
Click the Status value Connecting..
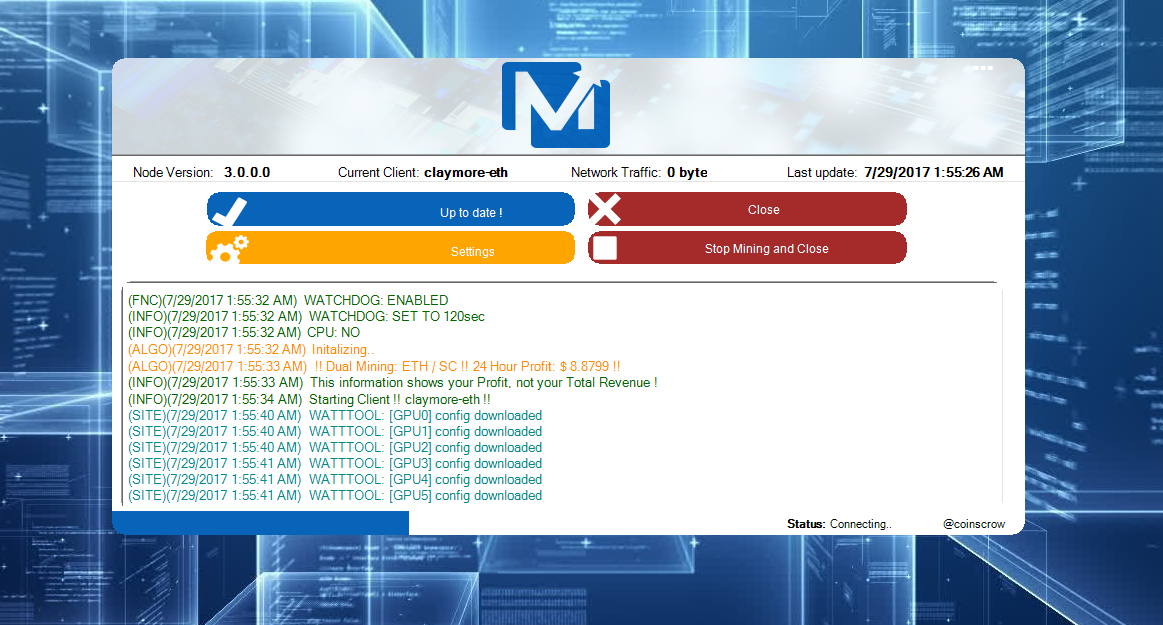click(860, 524)
